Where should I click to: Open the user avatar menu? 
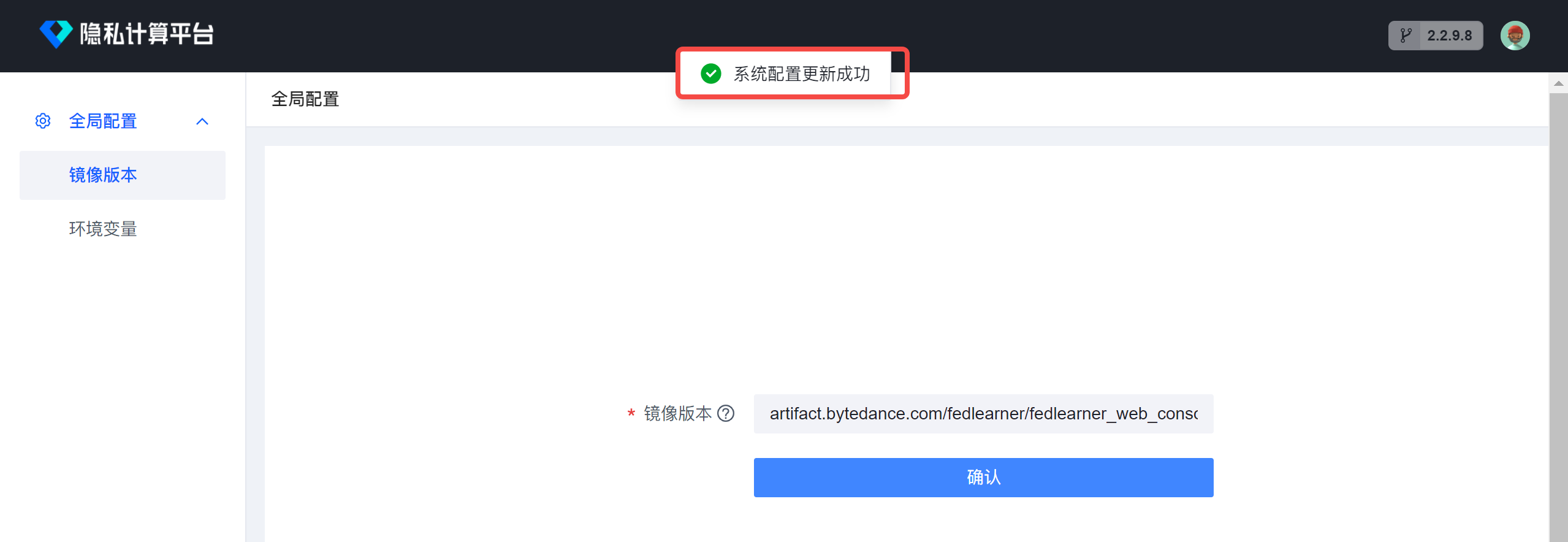(1515, 36)
